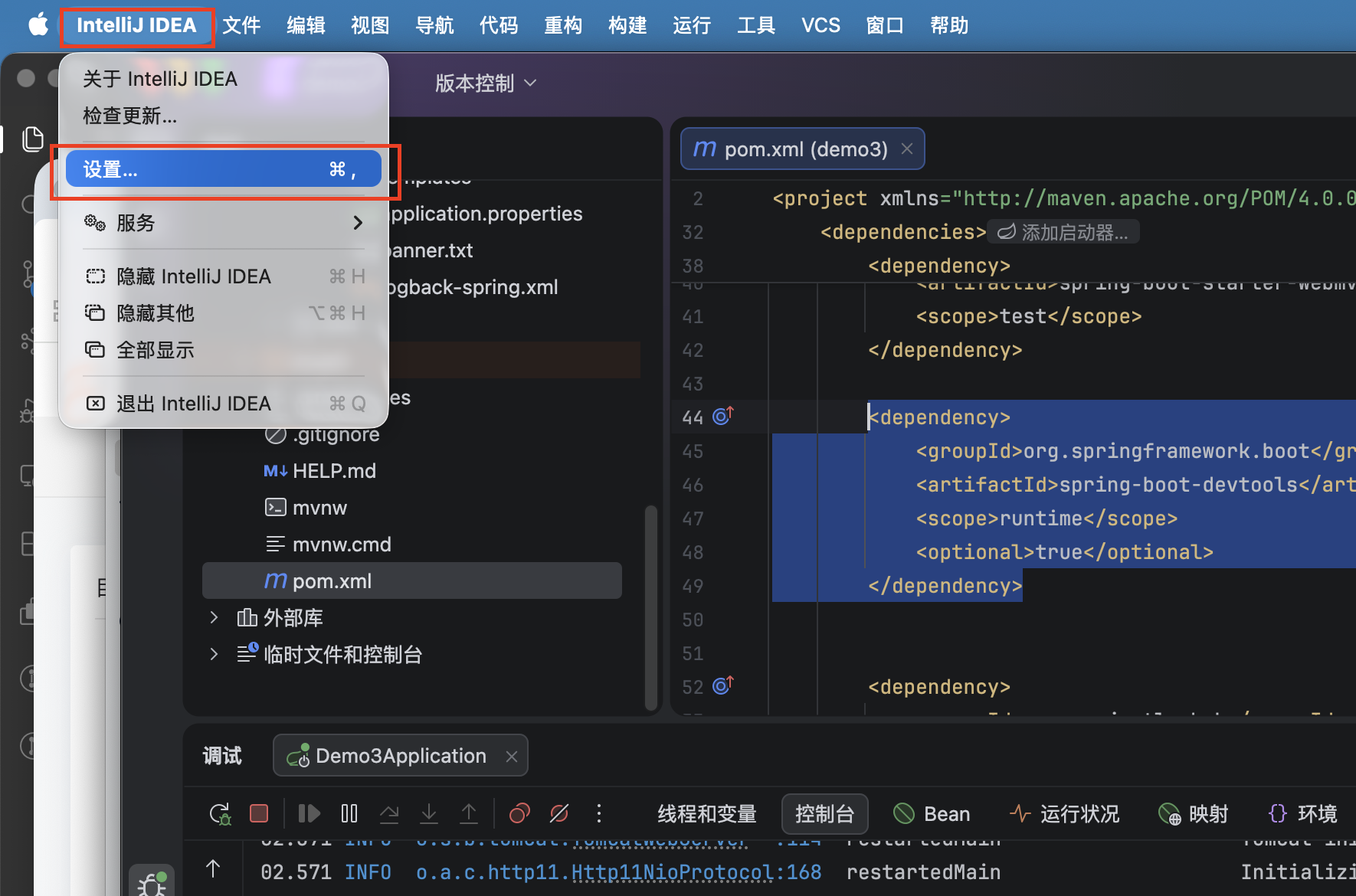This screenshot has height=896, width=1356.
Task: Open the 运行 menu
Action: click(x=693, y=25)
